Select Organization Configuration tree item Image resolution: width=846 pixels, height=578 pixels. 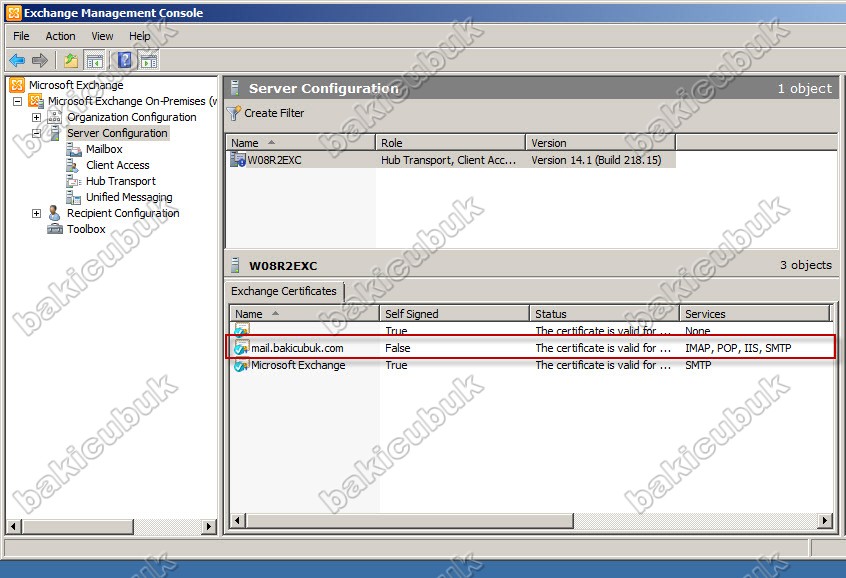tap(132, 117)
